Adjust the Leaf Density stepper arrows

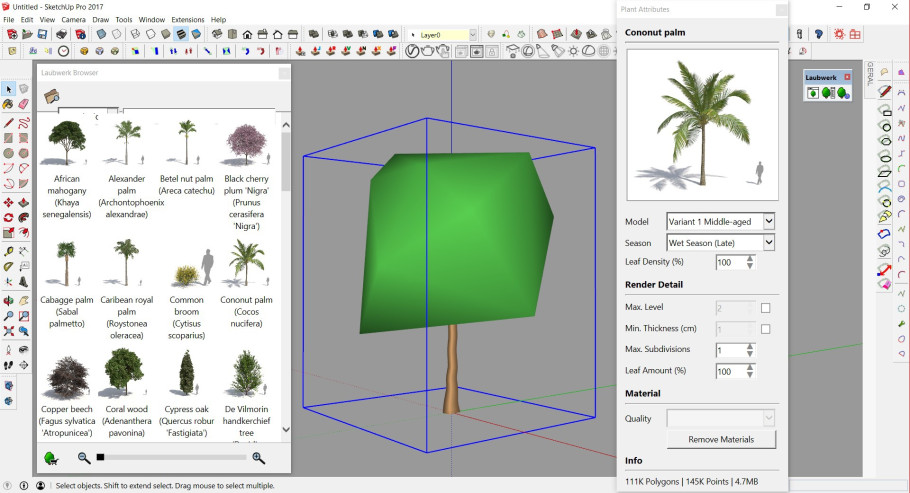750,262
